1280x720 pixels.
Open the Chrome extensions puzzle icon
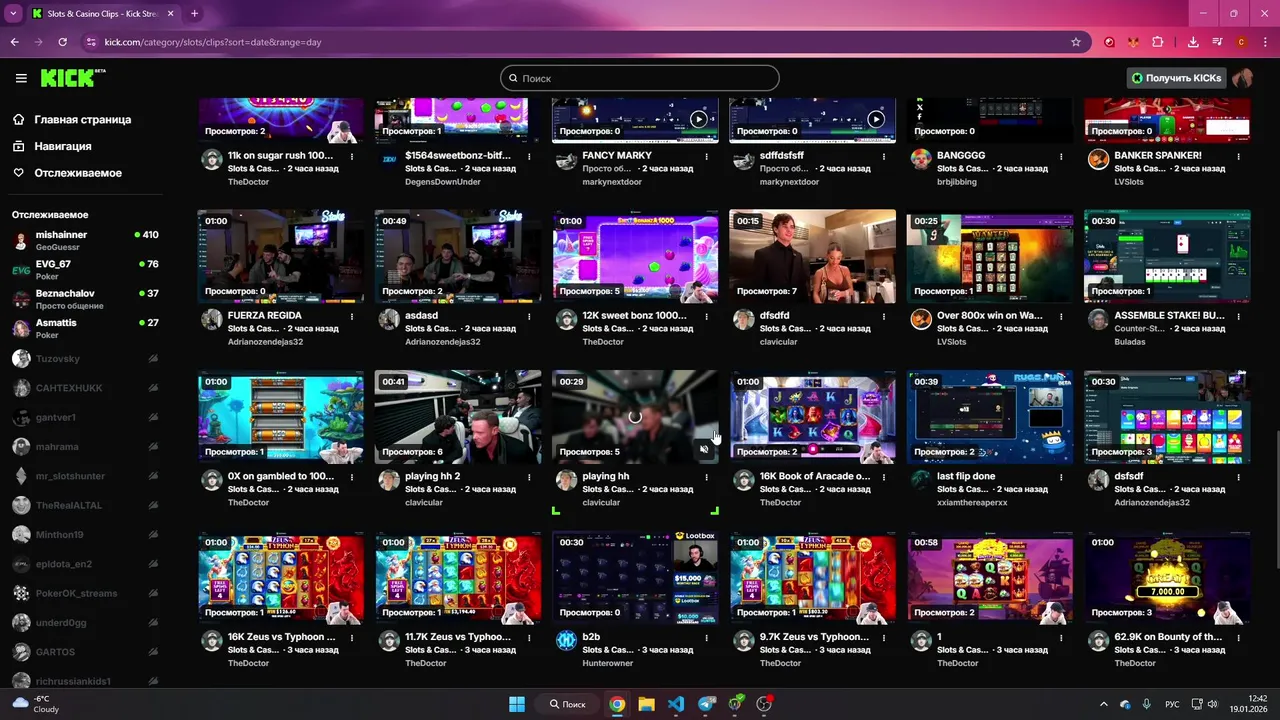pyautogui.click(x=1158, y=42)
